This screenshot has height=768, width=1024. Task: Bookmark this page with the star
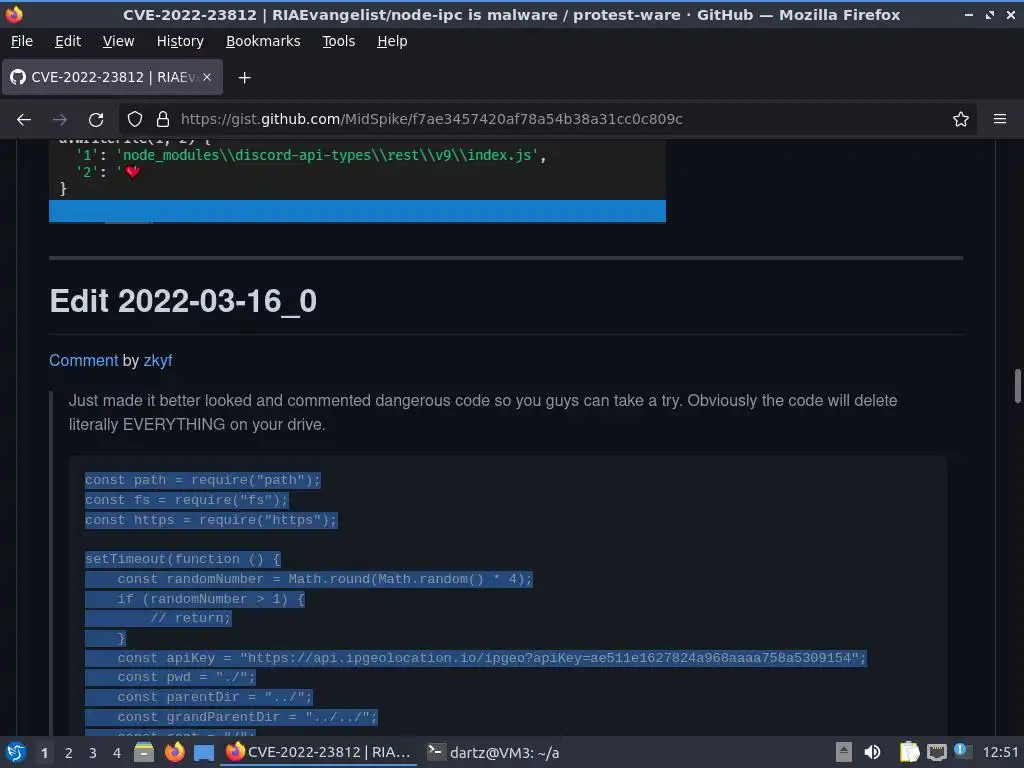click(960, 120)
